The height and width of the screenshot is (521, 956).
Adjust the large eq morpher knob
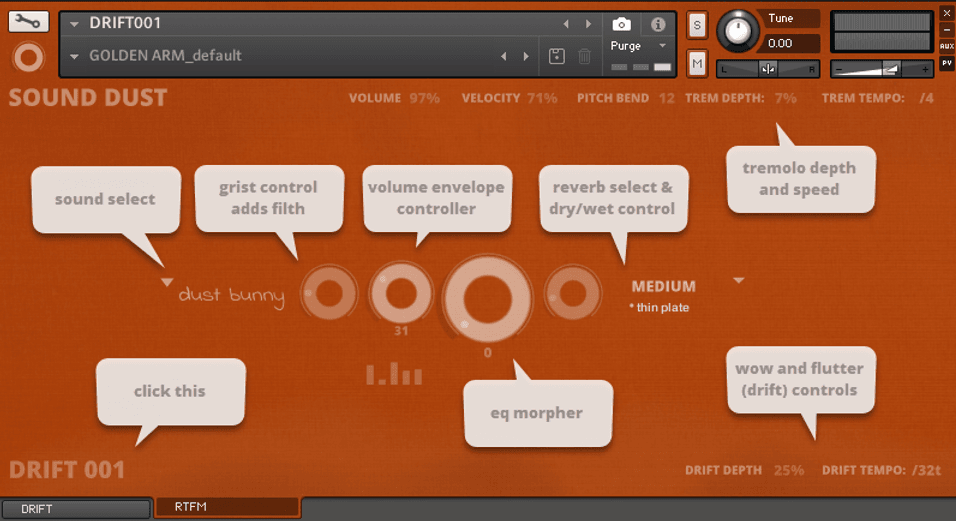[x=487, y=299]
